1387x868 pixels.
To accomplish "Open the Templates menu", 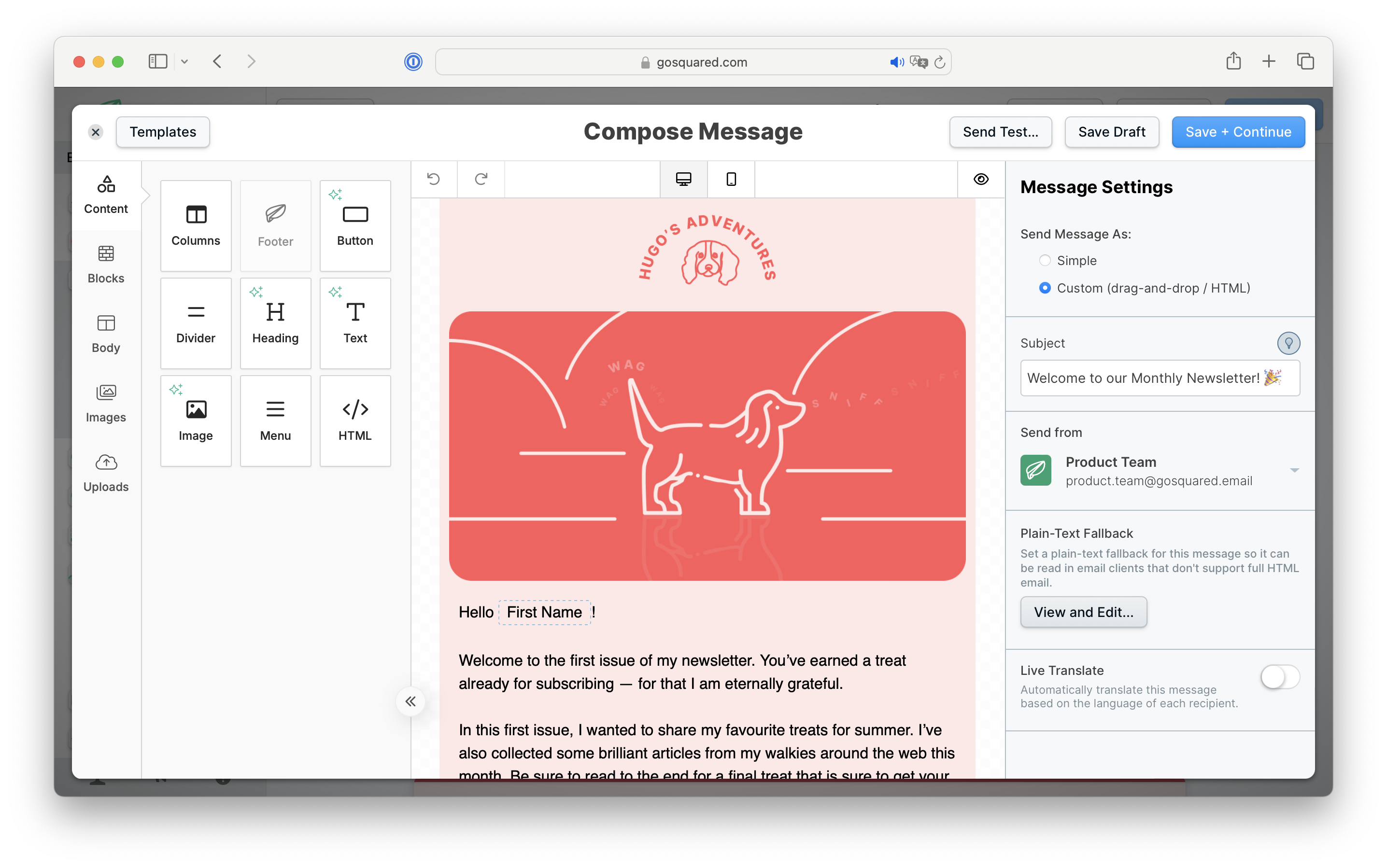I will point(163,131).
